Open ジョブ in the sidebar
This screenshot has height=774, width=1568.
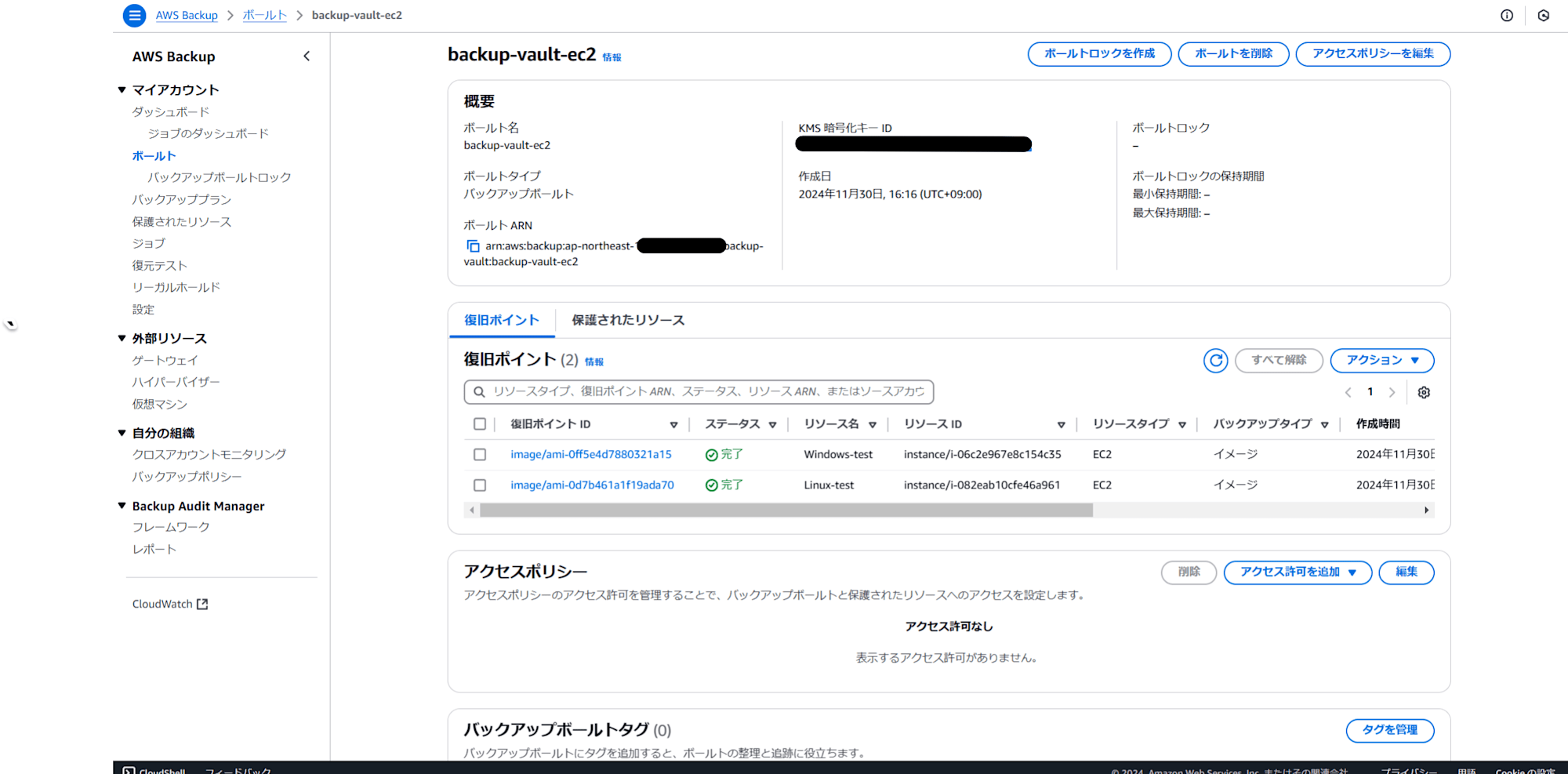(149, 244)
